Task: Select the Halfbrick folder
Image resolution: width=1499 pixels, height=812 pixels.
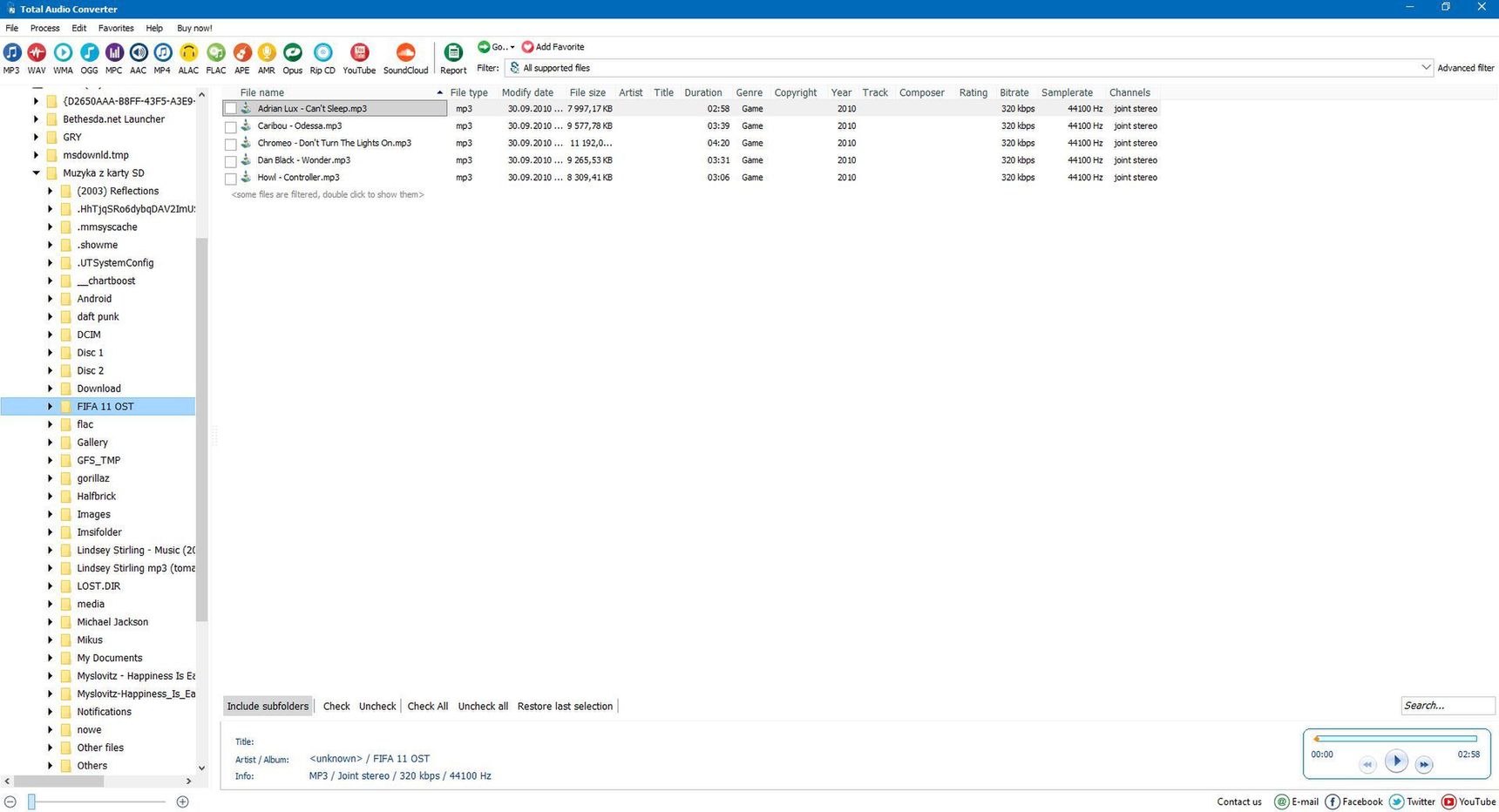Action: coord(96,497)
